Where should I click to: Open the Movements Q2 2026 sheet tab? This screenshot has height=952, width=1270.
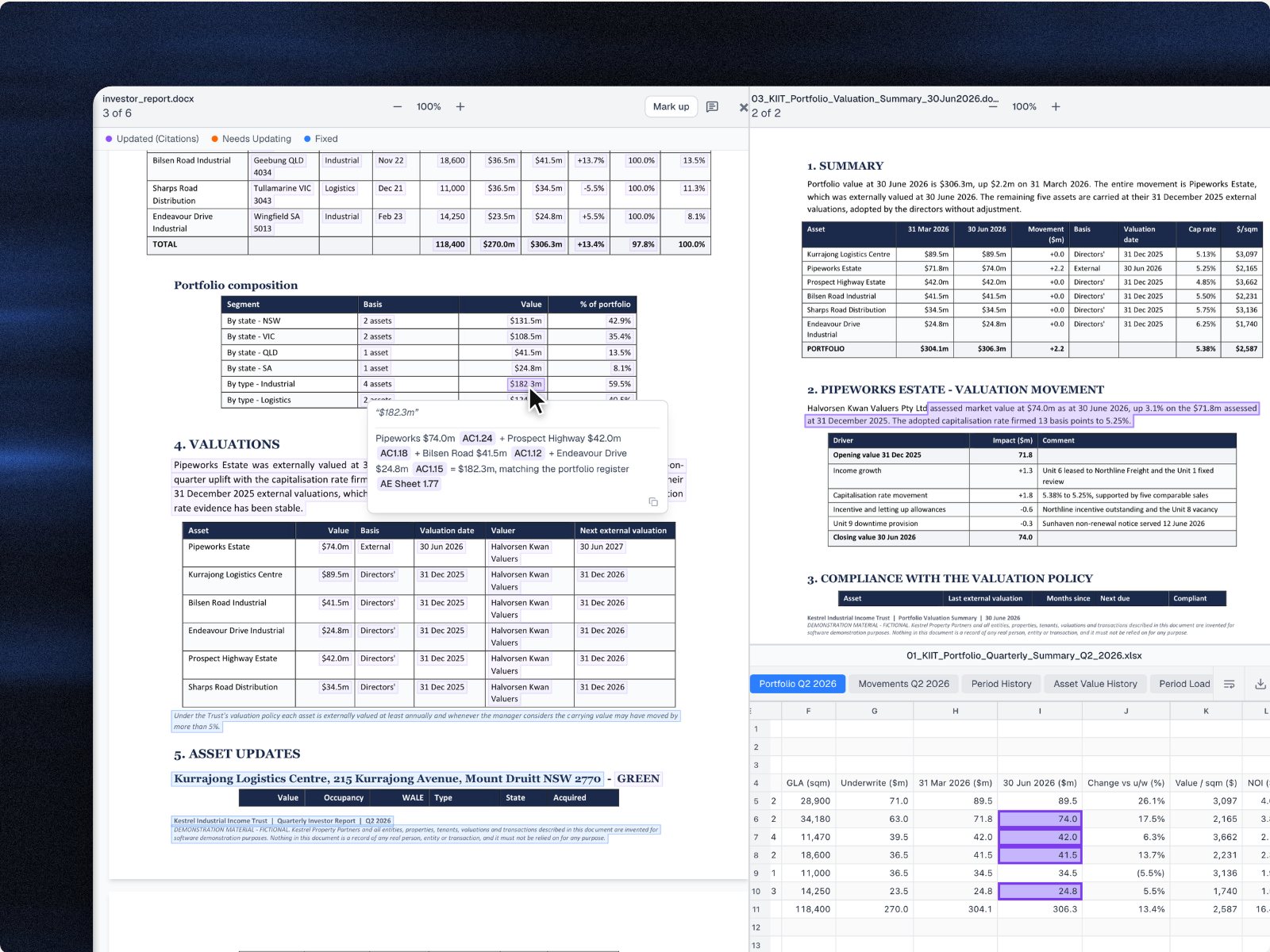point(903,684)
